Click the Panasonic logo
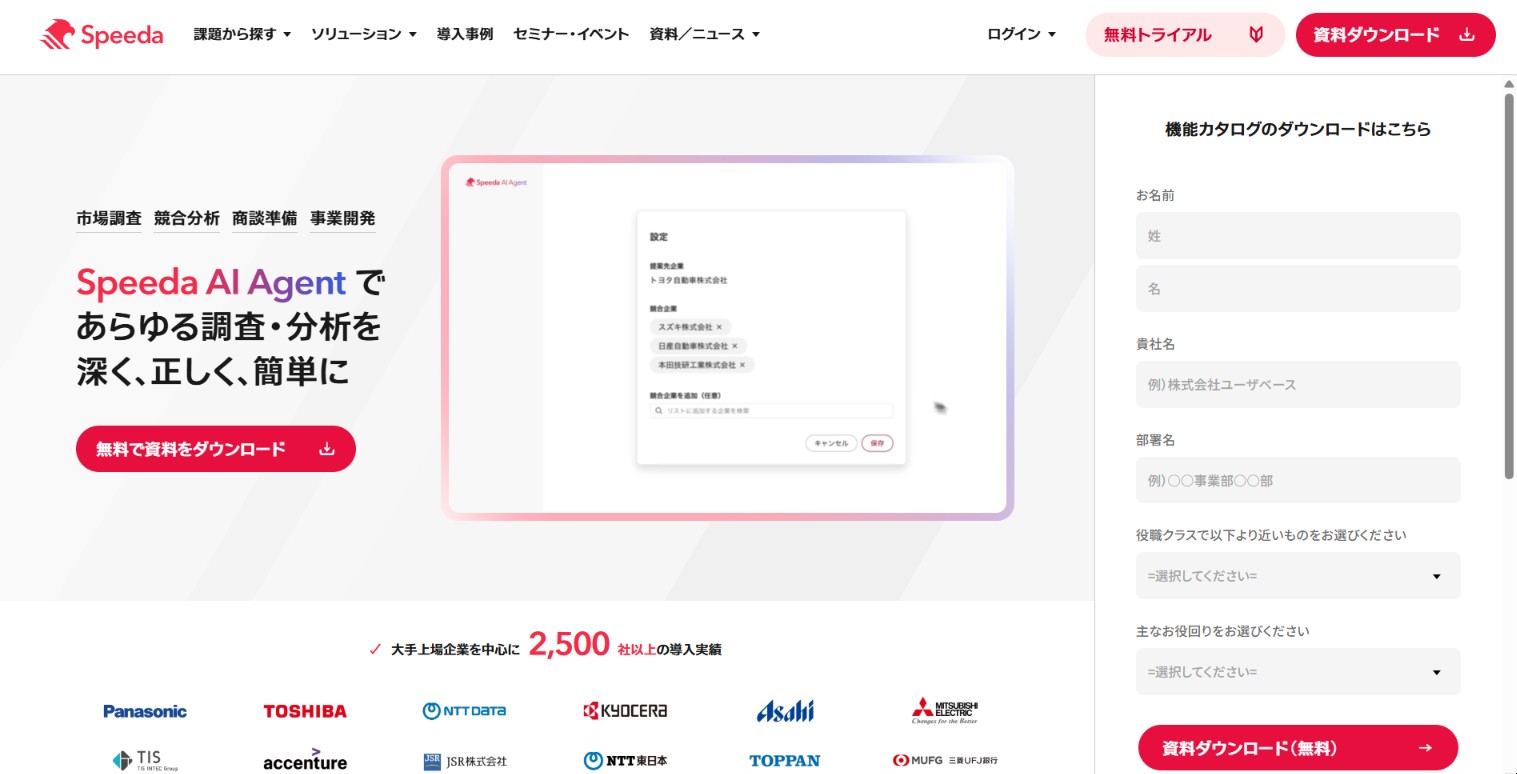 145,711
